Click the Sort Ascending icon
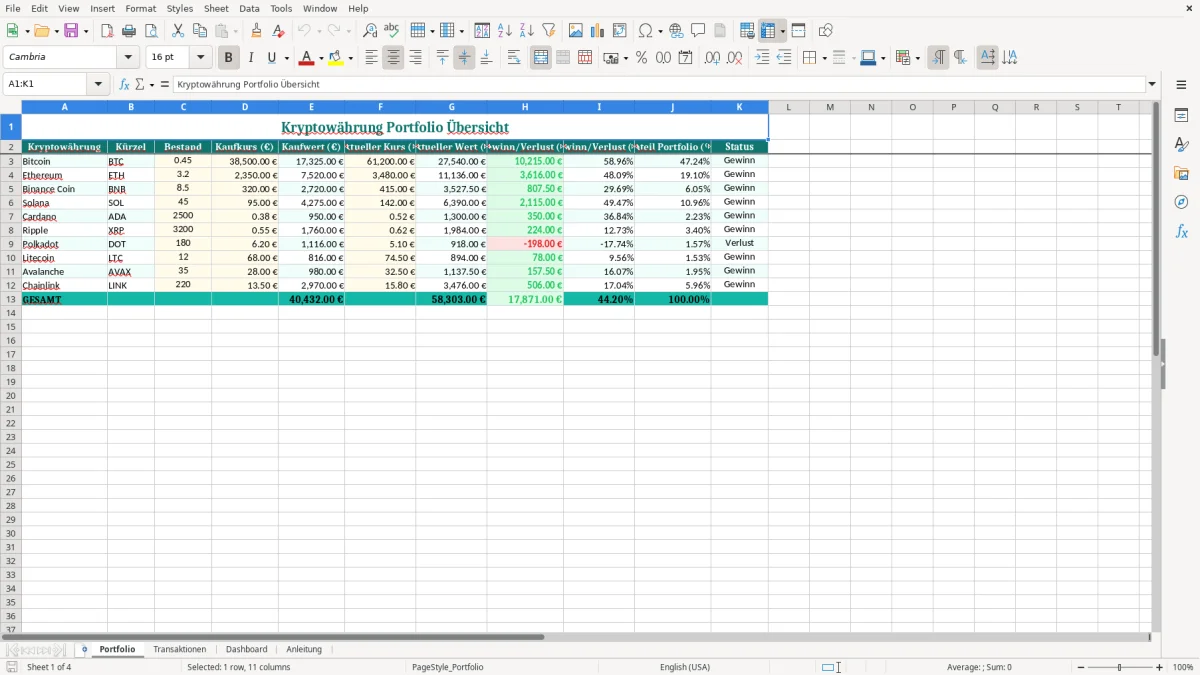 (x=504, y=31)
